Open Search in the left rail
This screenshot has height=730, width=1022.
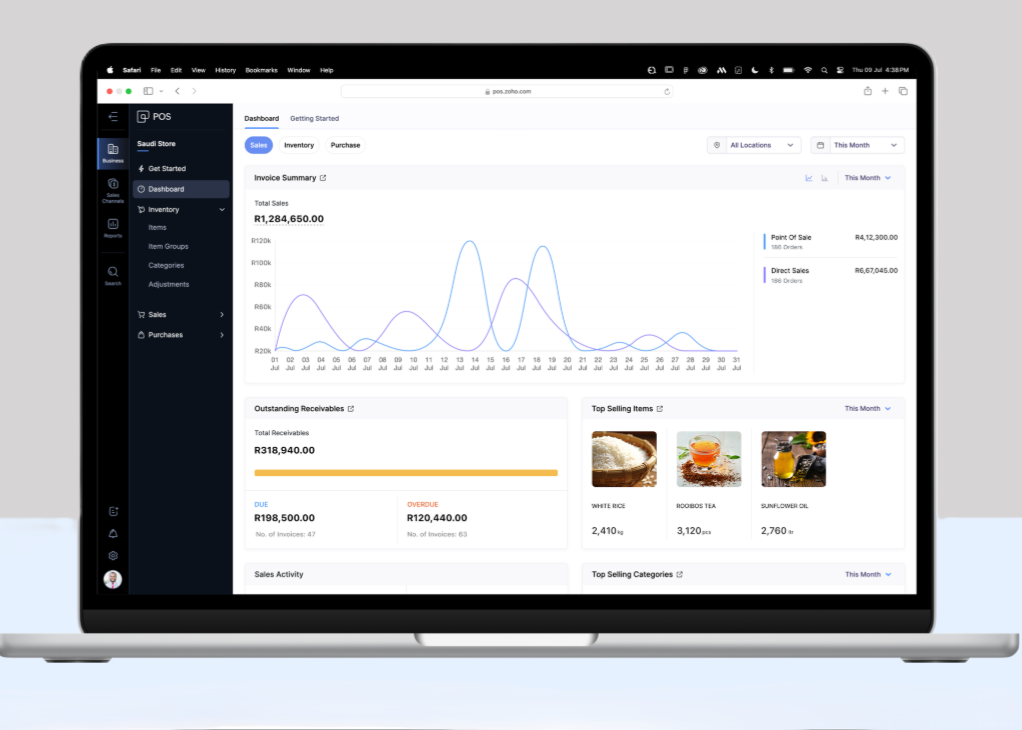pyautogui.click(x=113, y=275)
